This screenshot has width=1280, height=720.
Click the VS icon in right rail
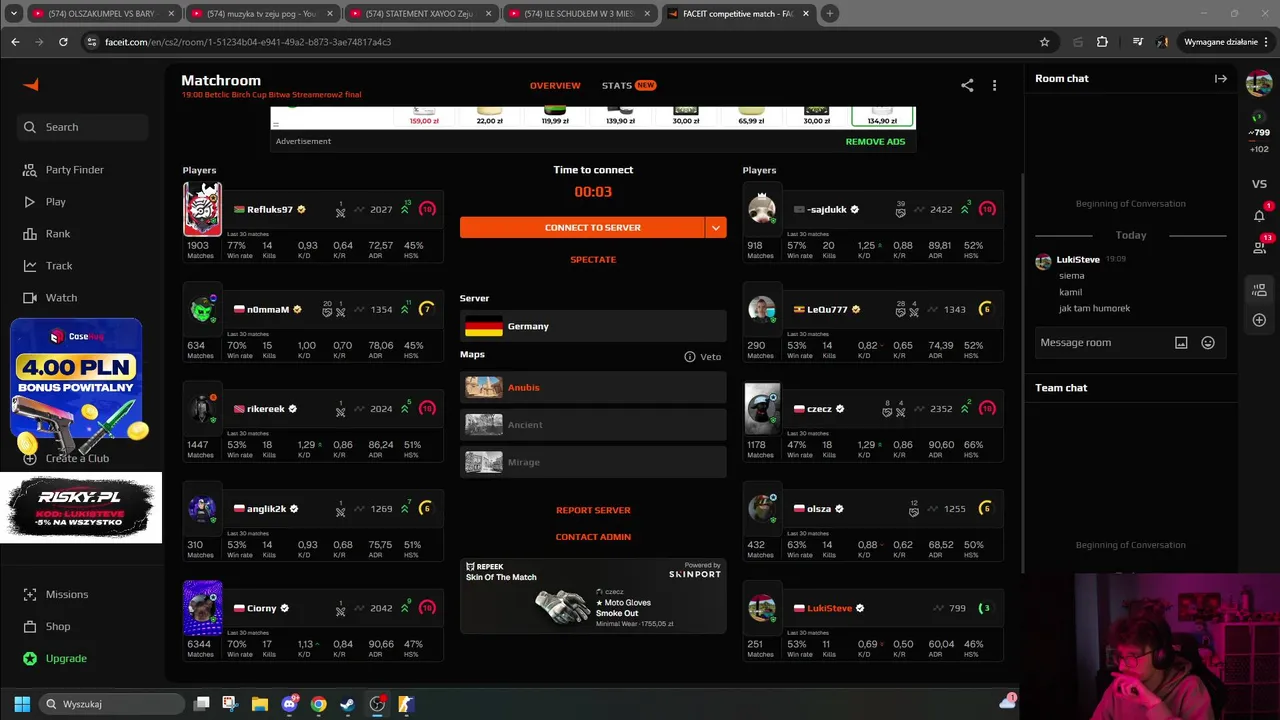click(1259, 184)
